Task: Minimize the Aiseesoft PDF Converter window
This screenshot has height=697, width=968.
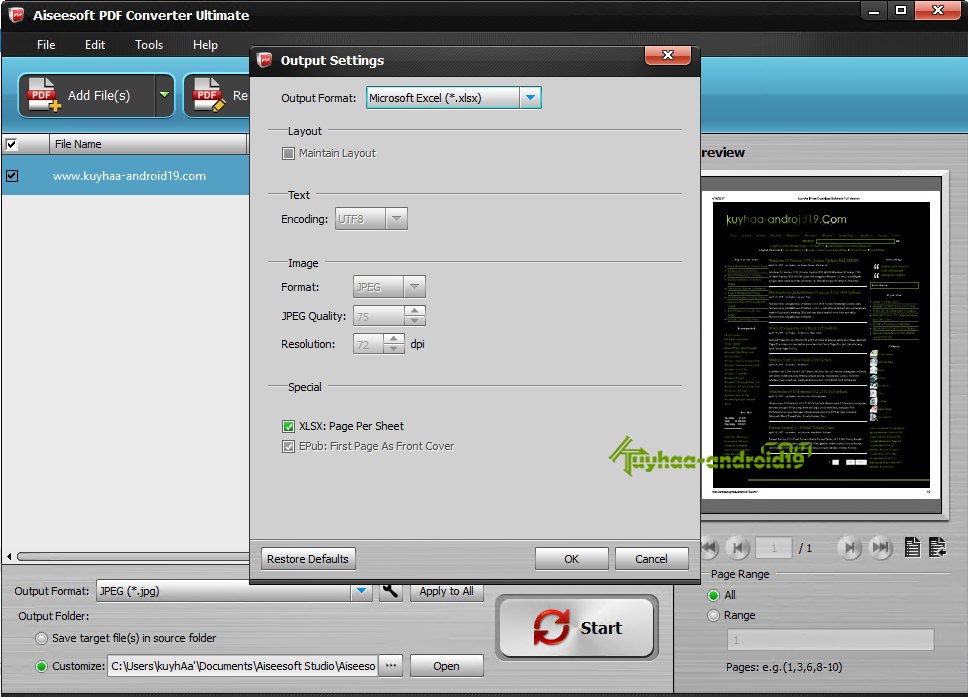Action: pyautogui.click(x=874, y=10)
